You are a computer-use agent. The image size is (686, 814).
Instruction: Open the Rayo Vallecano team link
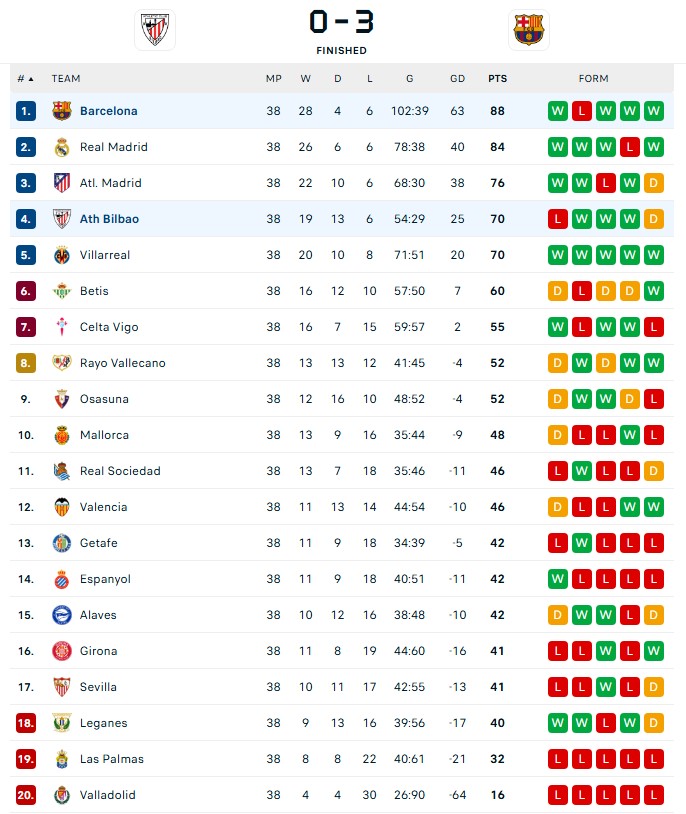click(x=123, y=363)
